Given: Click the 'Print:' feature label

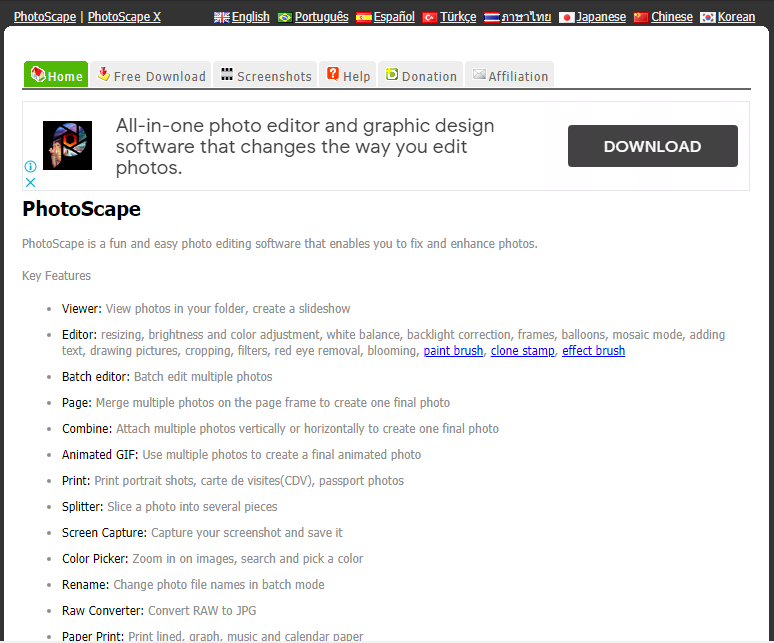Looking at the screenshot, I should point(76,481).
